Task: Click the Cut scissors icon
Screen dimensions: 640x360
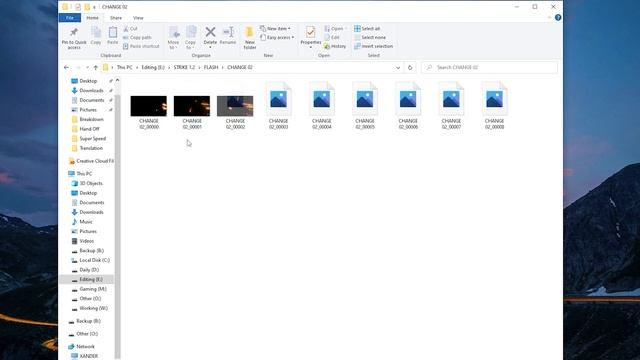Action: tap(126, 29)
